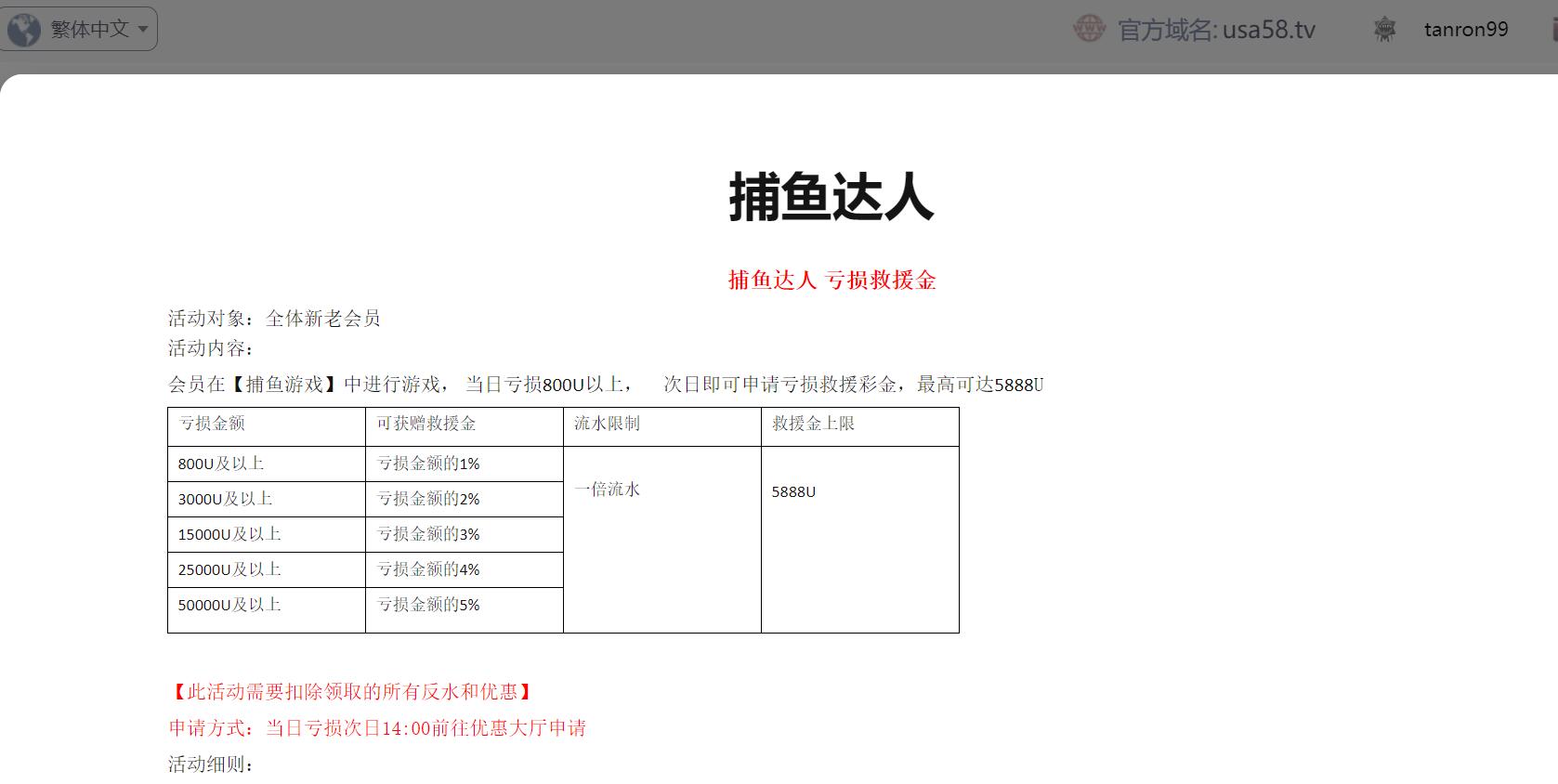This screenshot has height=784, width=1558.
Task: Click the user avatar icon beside tanron99
Action: 1384,30
